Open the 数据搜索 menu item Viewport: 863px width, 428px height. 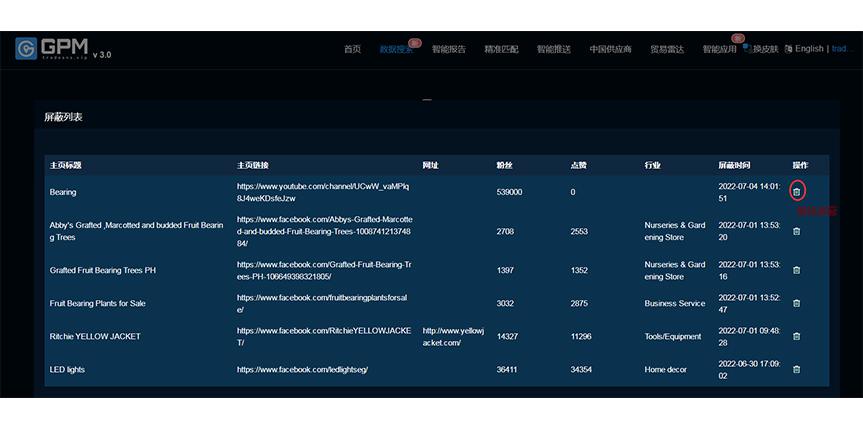(396, 49)
